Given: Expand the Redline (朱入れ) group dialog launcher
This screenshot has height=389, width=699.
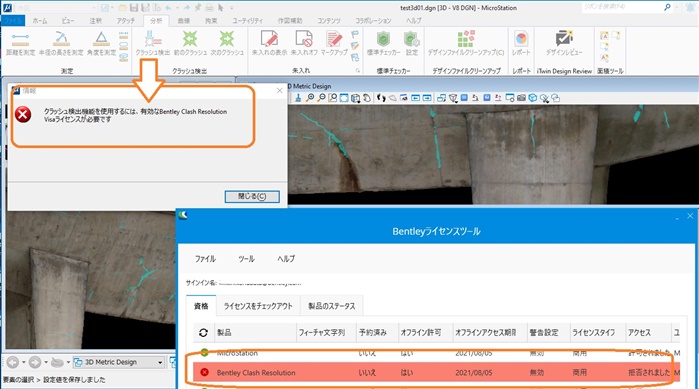Looking at the screenshot, I should tap(357, 70).
